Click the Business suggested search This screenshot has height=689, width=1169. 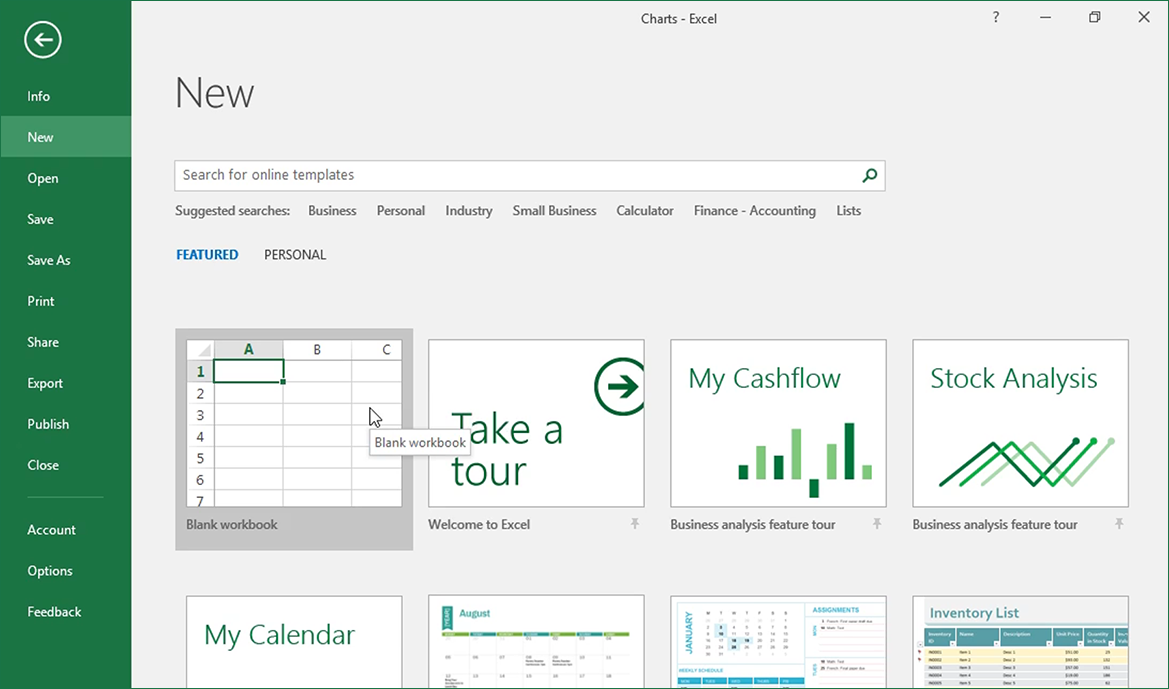pos(332,211)
